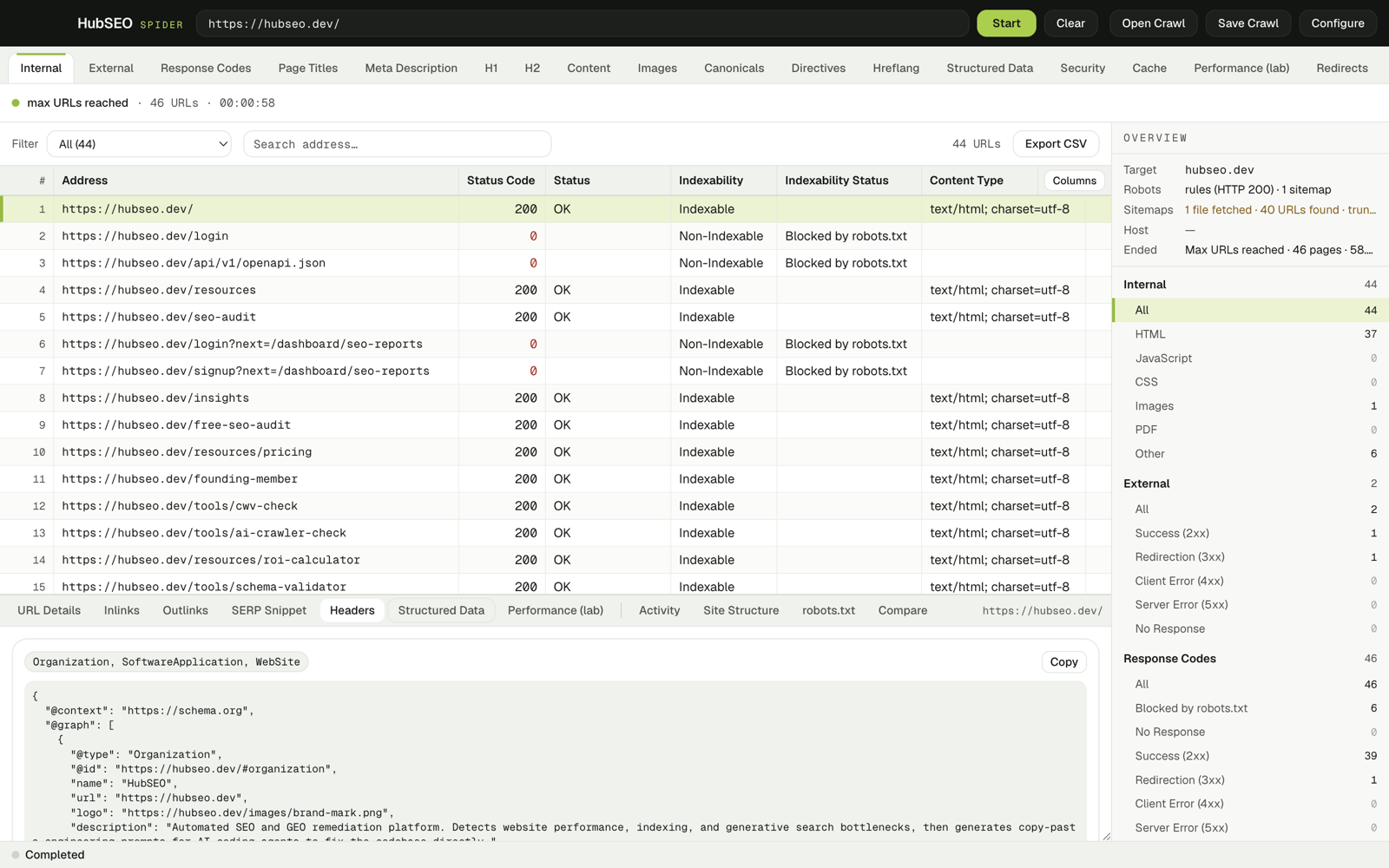Select the https://hubseo.dev/seo-audit row

tap(556, 317)
